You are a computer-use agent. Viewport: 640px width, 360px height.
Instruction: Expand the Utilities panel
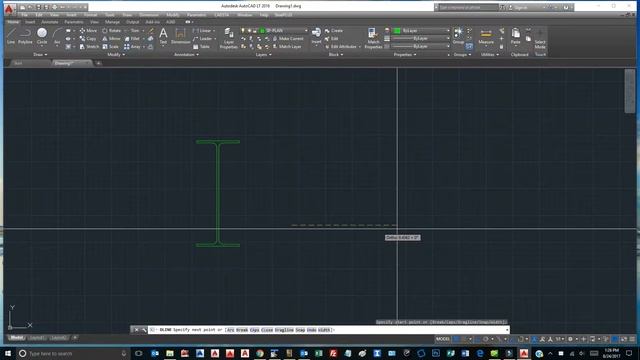(x=490, y=54)
